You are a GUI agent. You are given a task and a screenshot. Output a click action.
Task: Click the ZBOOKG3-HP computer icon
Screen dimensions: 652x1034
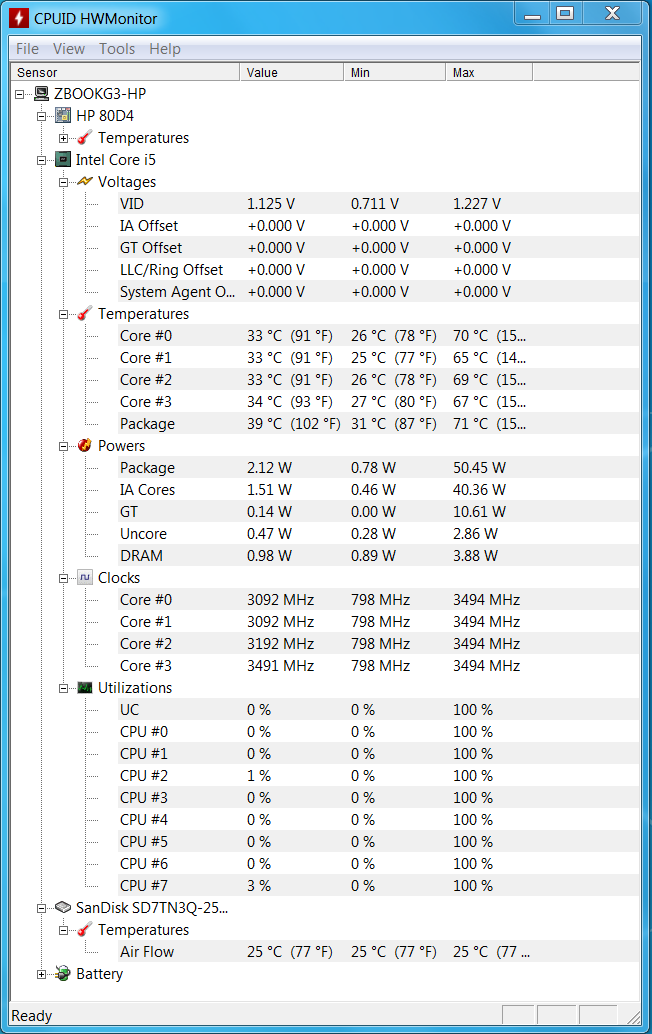click(x=42, y=94)
